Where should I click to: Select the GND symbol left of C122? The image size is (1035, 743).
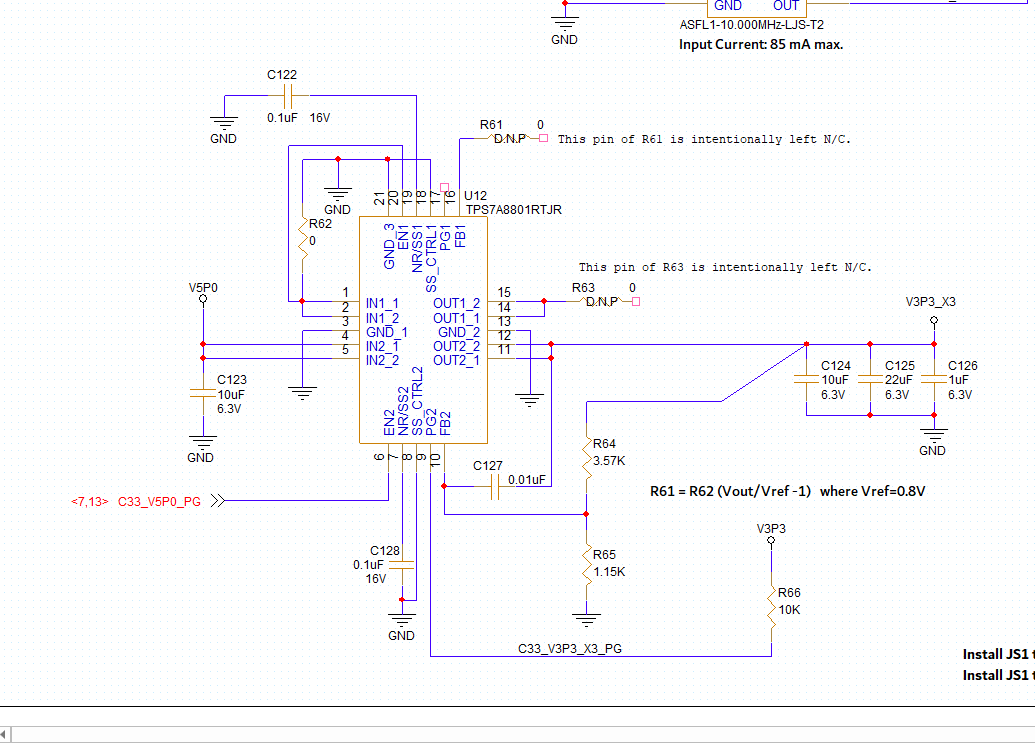point(224,123)
